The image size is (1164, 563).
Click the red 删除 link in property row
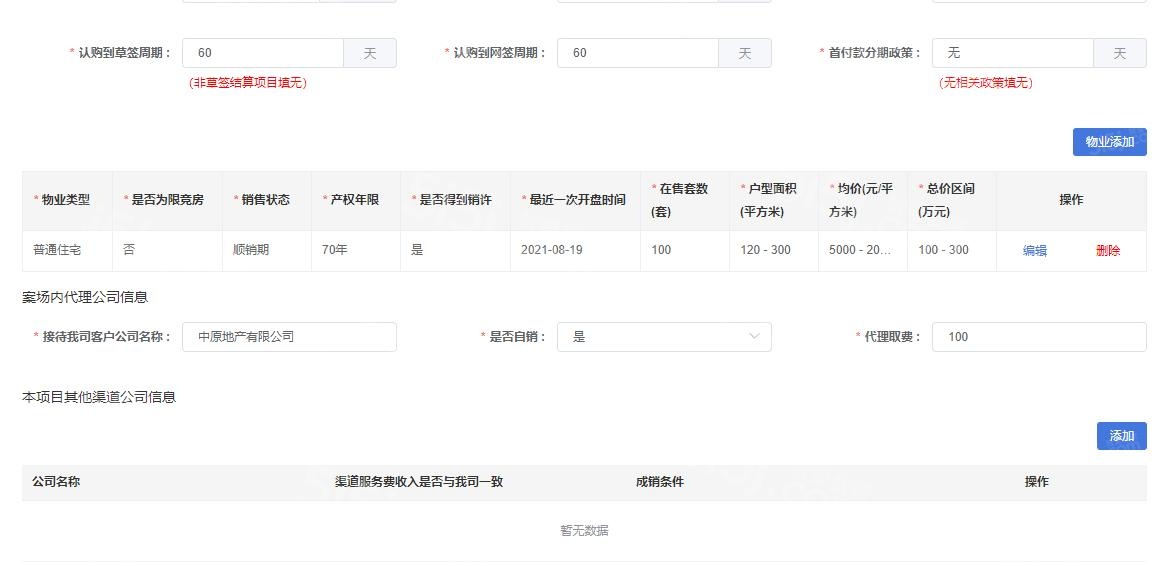1107,251
